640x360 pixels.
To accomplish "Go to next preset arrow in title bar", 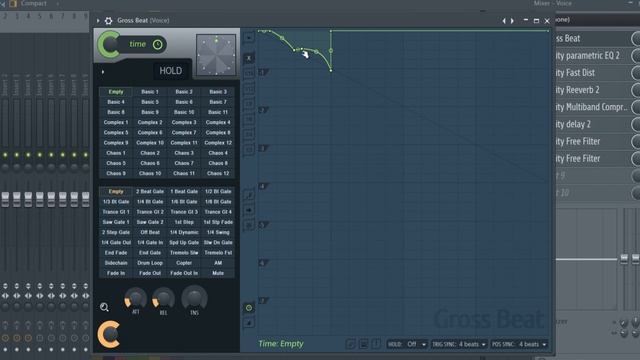I will (512, 20).
